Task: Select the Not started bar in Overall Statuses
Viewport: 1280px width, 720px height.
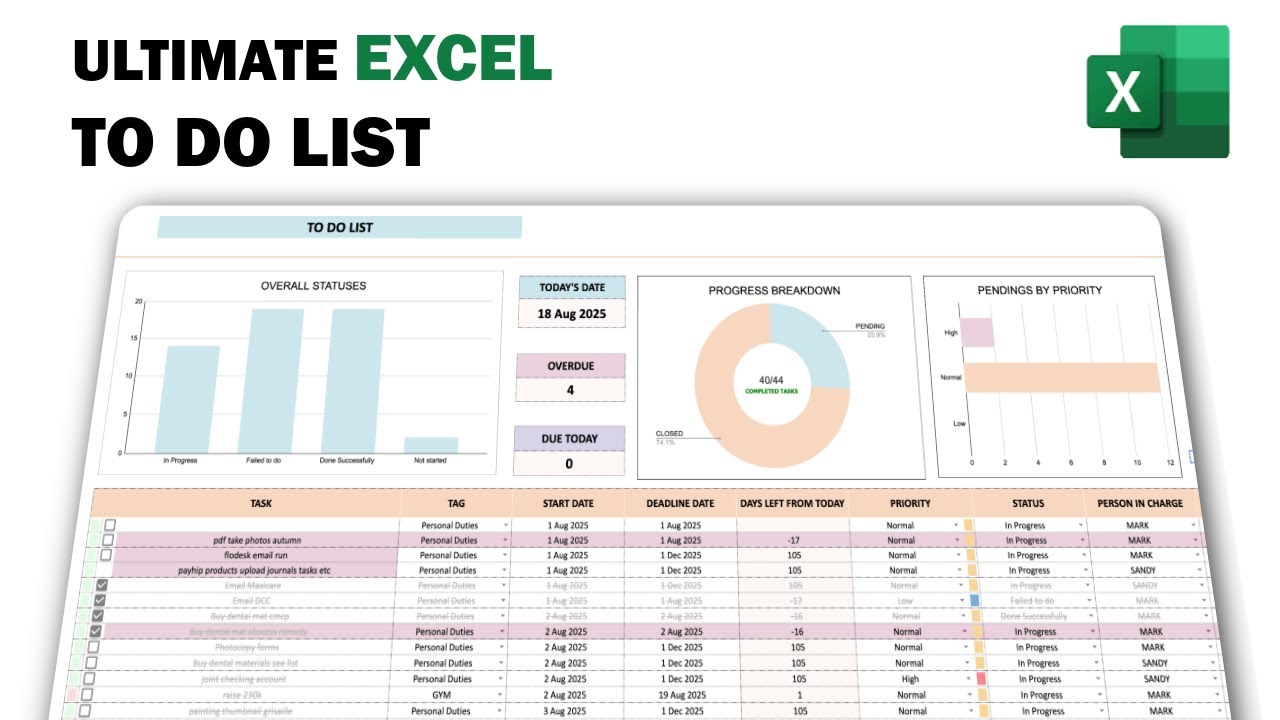Action: (x=431, y=445)
